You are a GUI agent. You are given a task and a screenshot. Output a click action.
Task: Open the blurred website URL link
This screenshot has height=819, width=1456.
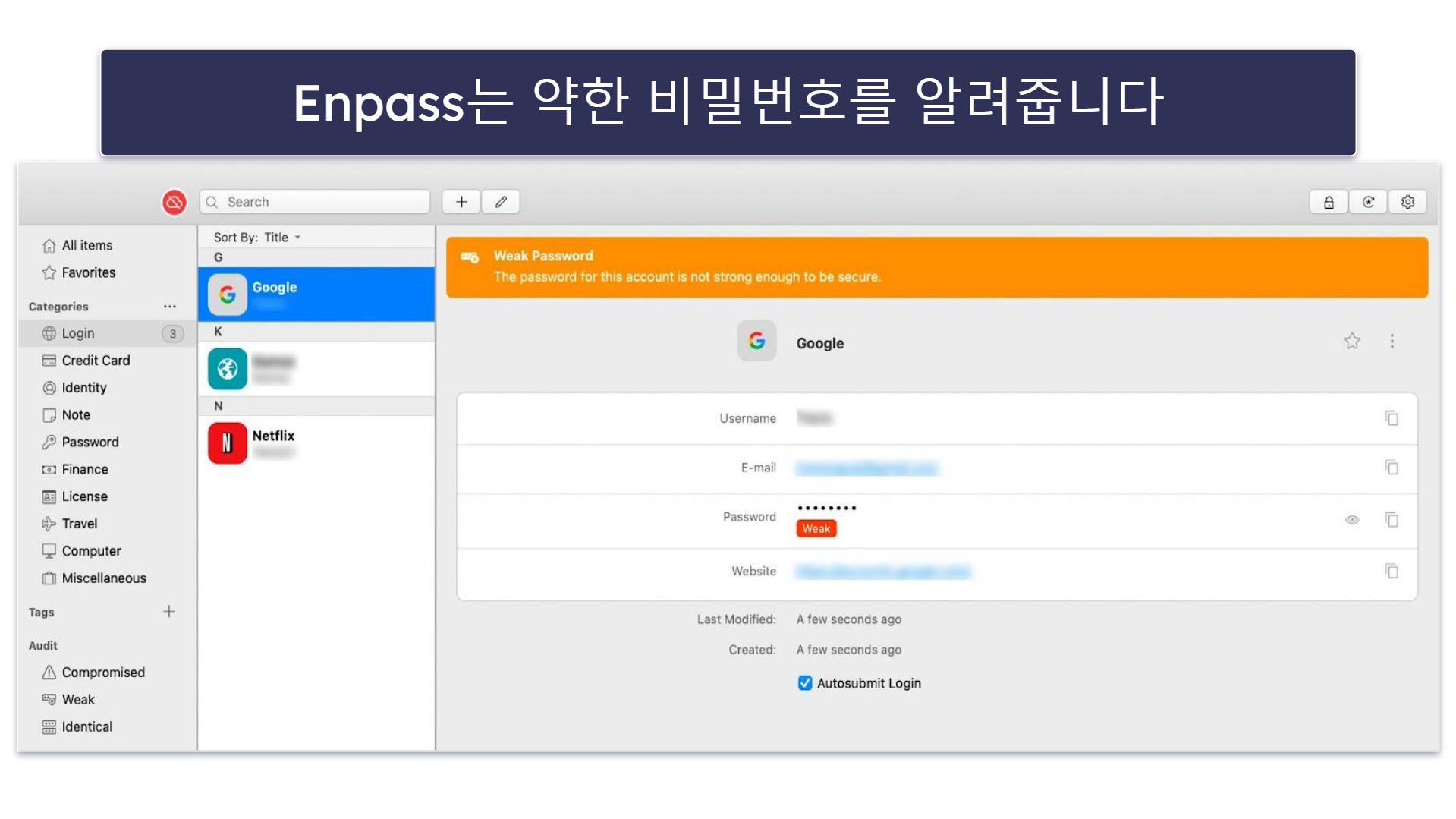(883, 572)
